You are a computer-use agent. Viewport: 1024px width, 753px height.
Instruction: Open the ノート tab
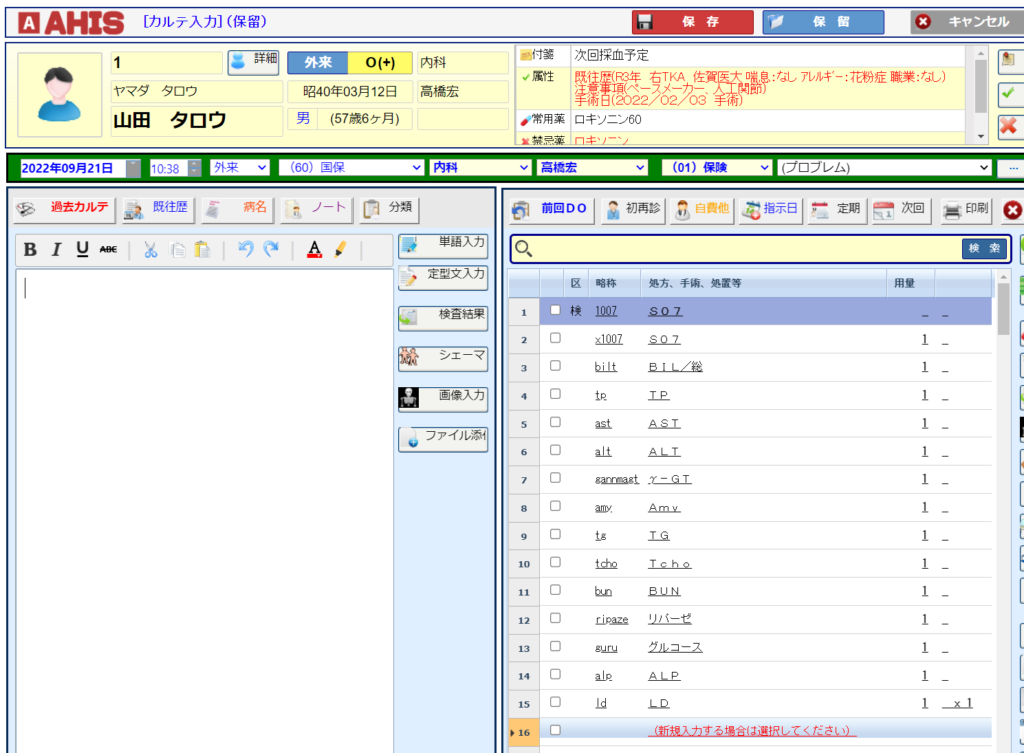pos(316,210)
